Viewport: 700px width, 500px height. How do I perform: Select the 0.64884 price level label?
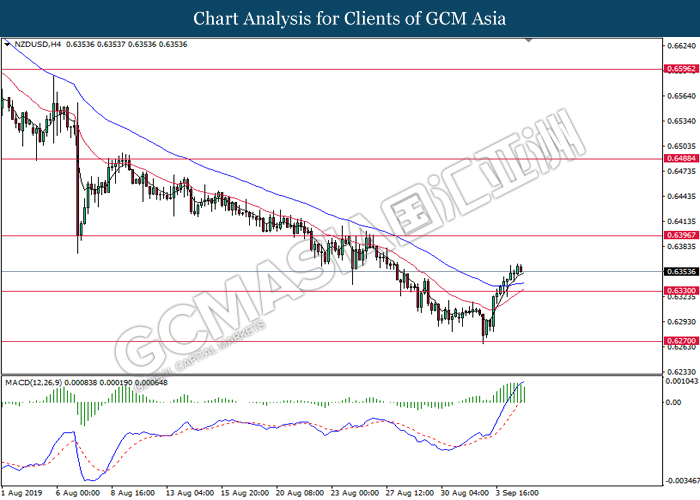pyautogui.click(x=680, y=158)
